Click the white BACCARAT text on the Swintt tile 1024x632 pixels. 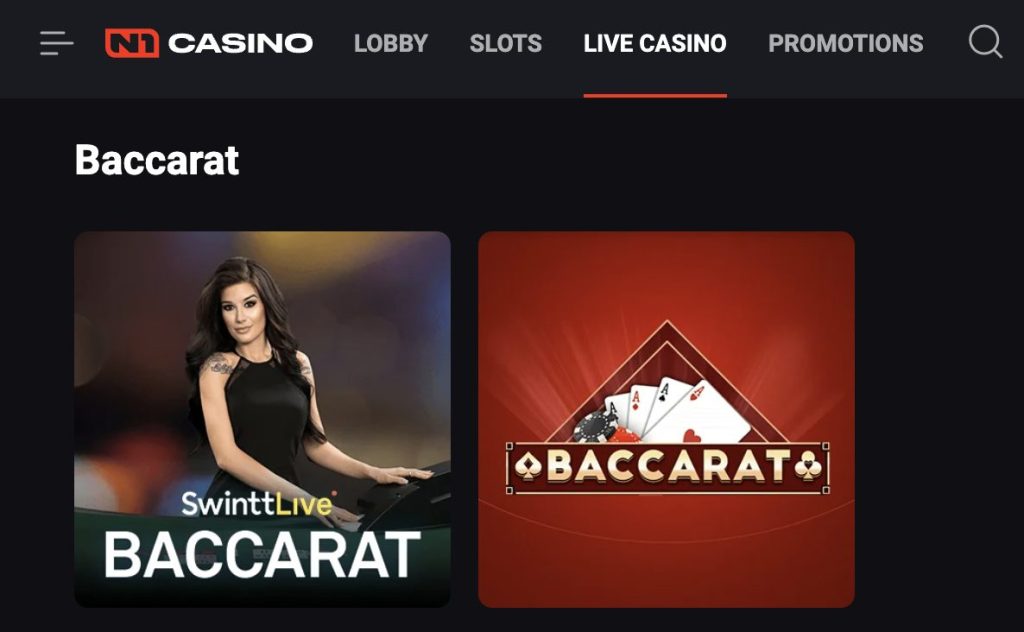(262, 555)
